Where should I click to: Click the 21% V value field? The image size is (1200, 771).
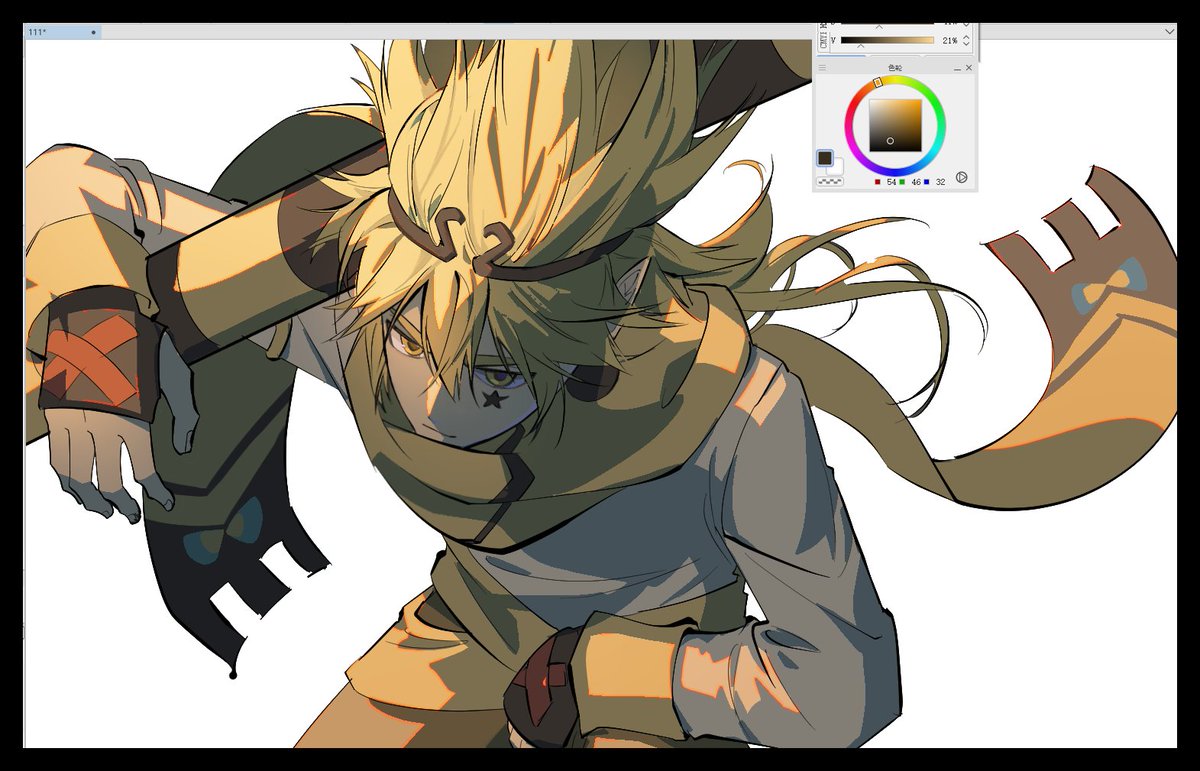click(949, 41)
